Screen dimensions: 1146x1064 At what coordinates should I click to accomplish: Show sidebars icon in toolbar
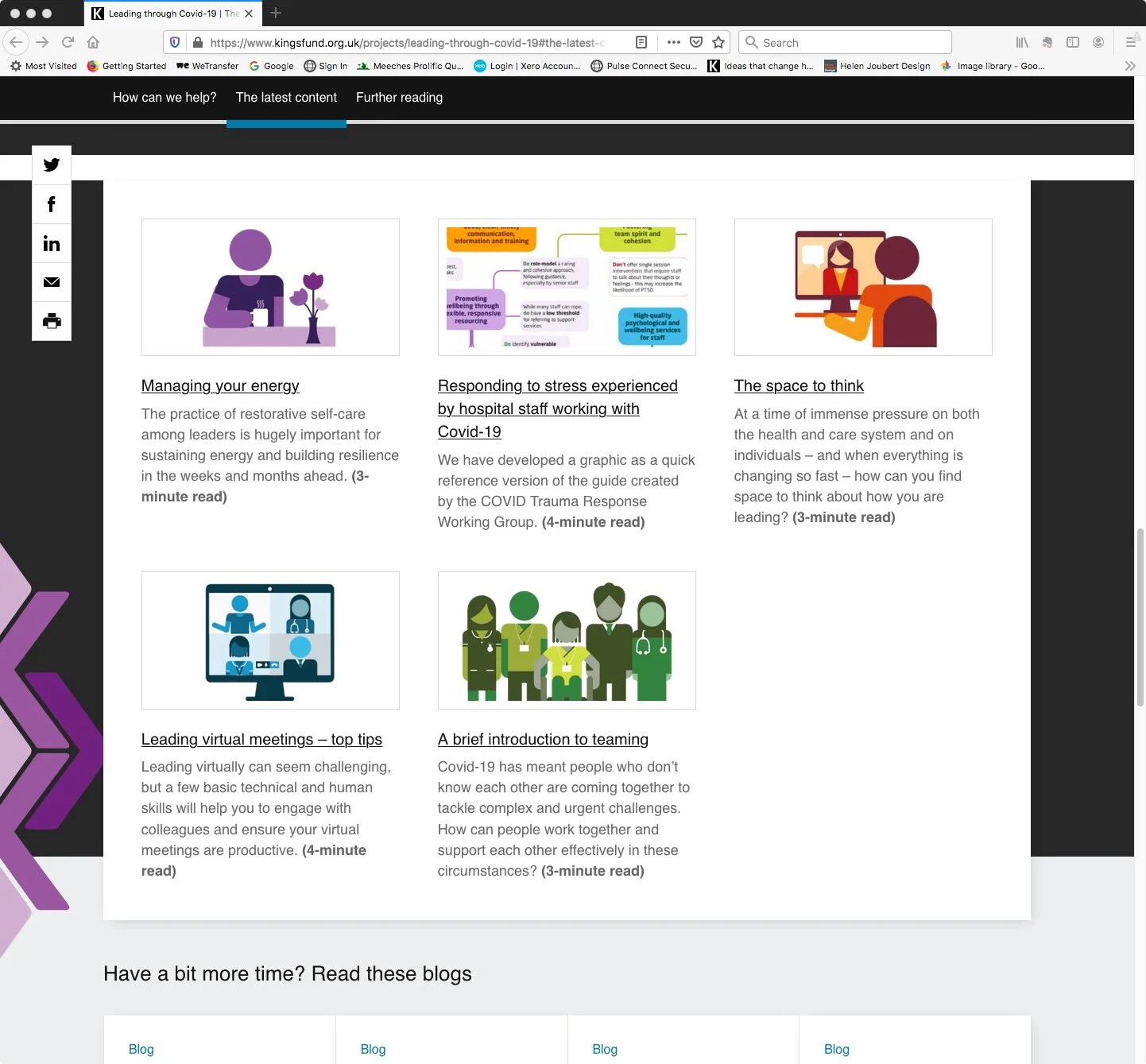tap(1073, 42)
